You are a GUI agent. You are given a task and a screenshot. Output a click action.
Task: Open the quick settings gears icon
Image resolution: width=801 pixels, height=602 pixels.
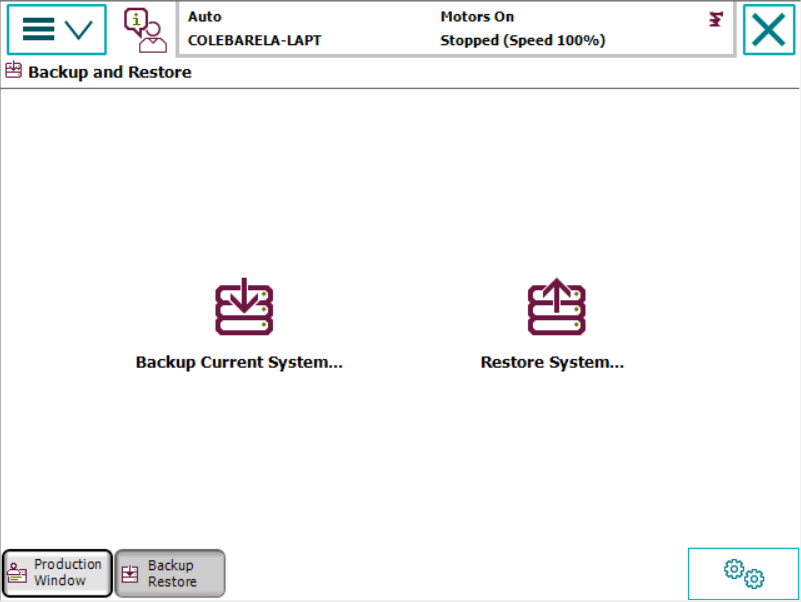click(743, 573)
